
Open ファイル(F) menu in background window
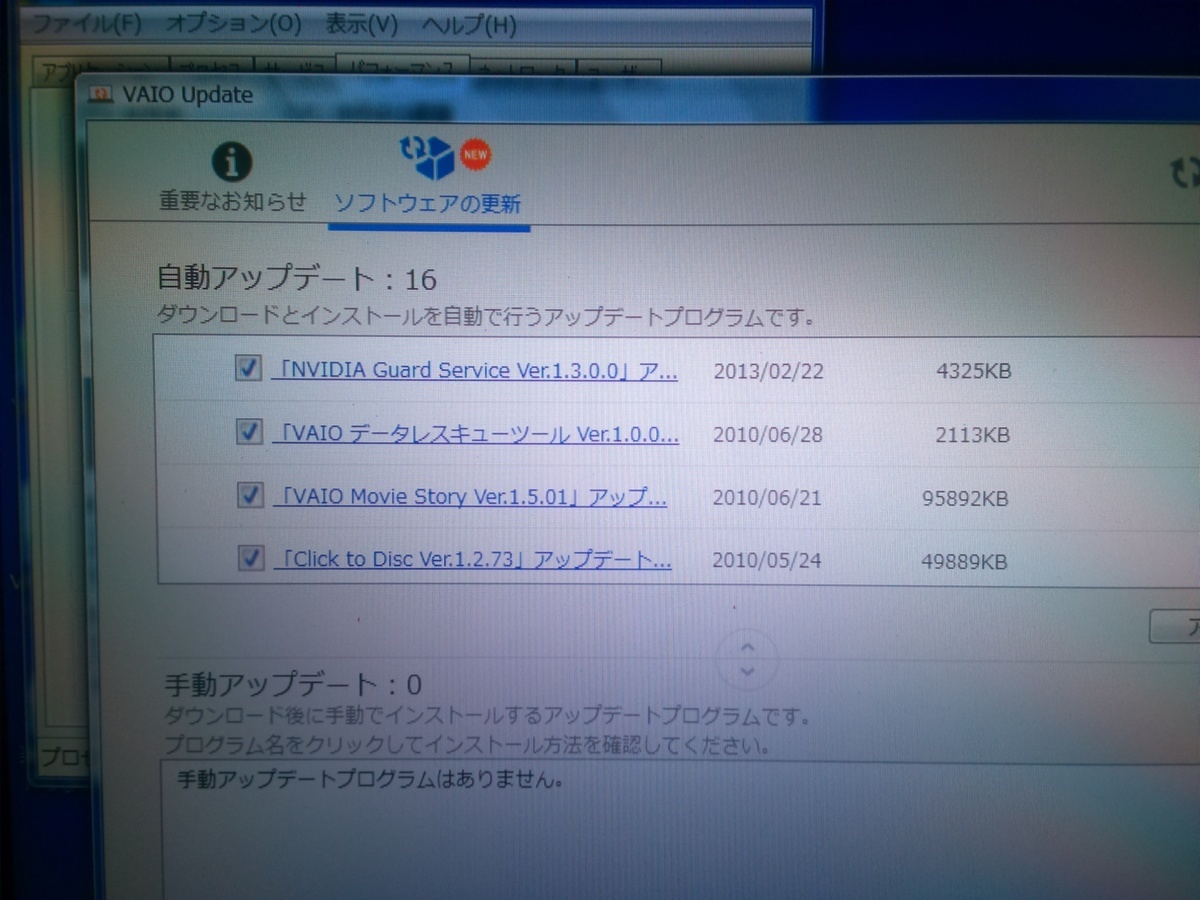(87, 23)
